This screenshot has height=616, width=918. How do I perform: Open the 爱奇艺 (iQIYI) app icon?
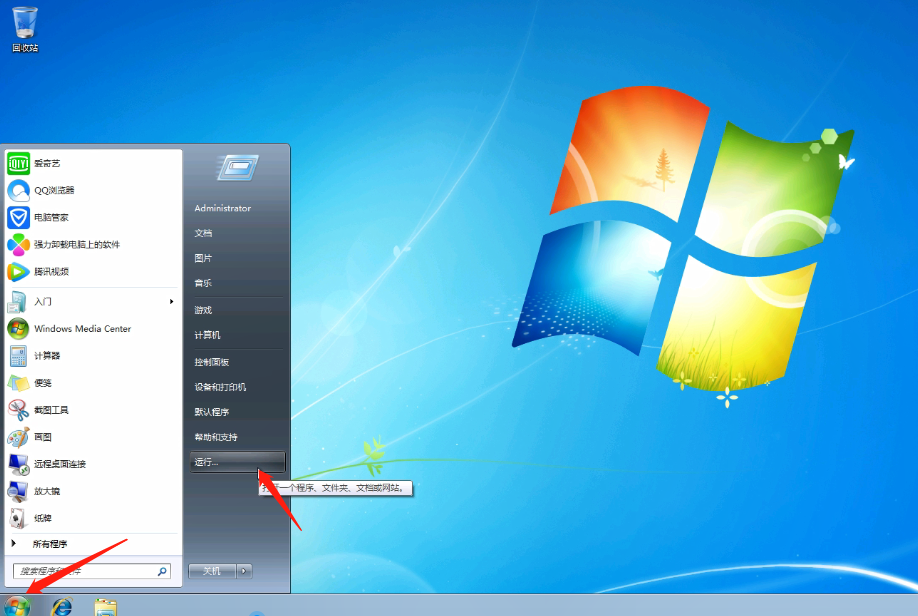(x=18, y=163)
